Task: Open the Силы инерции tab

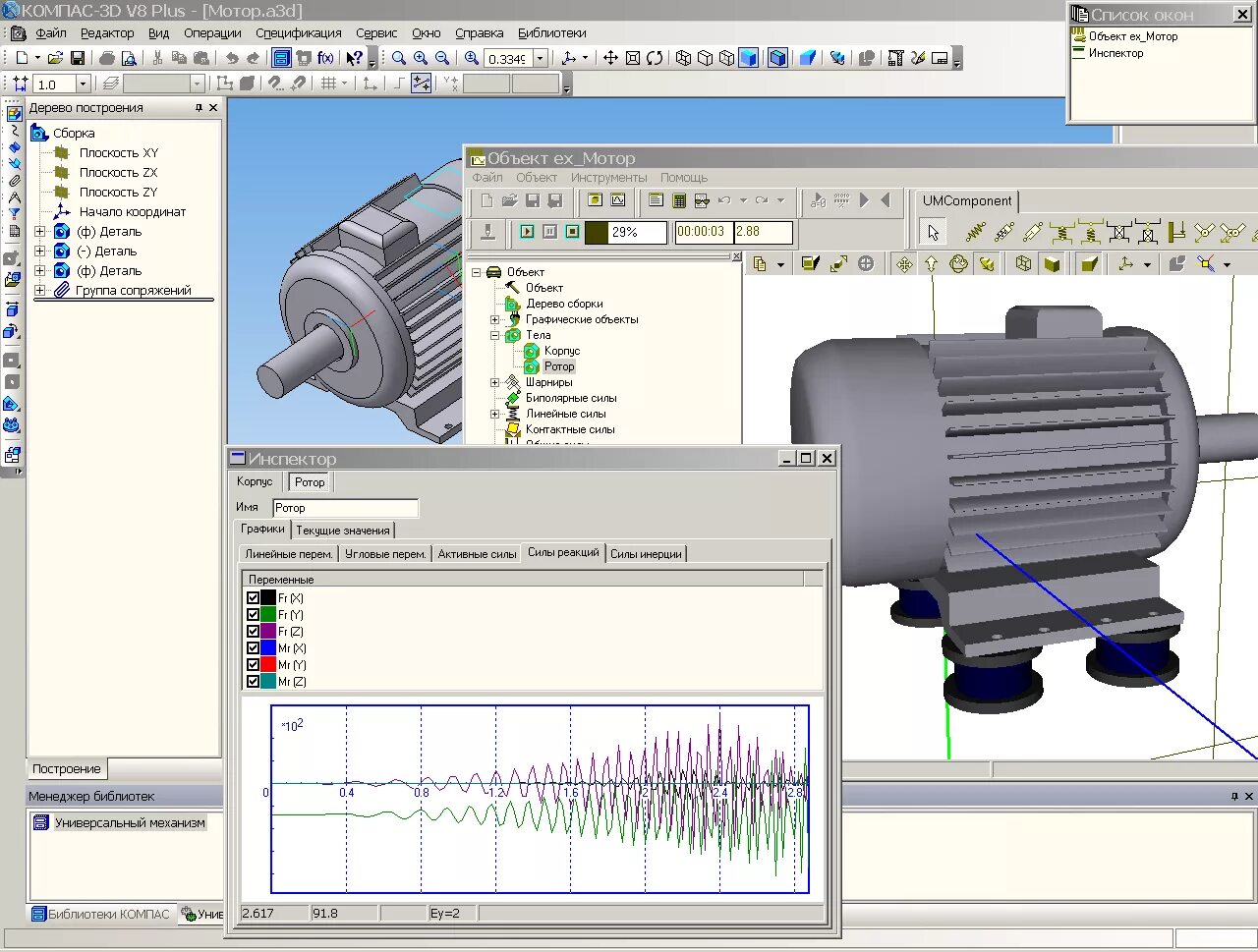Action: (x=646, y=554)
